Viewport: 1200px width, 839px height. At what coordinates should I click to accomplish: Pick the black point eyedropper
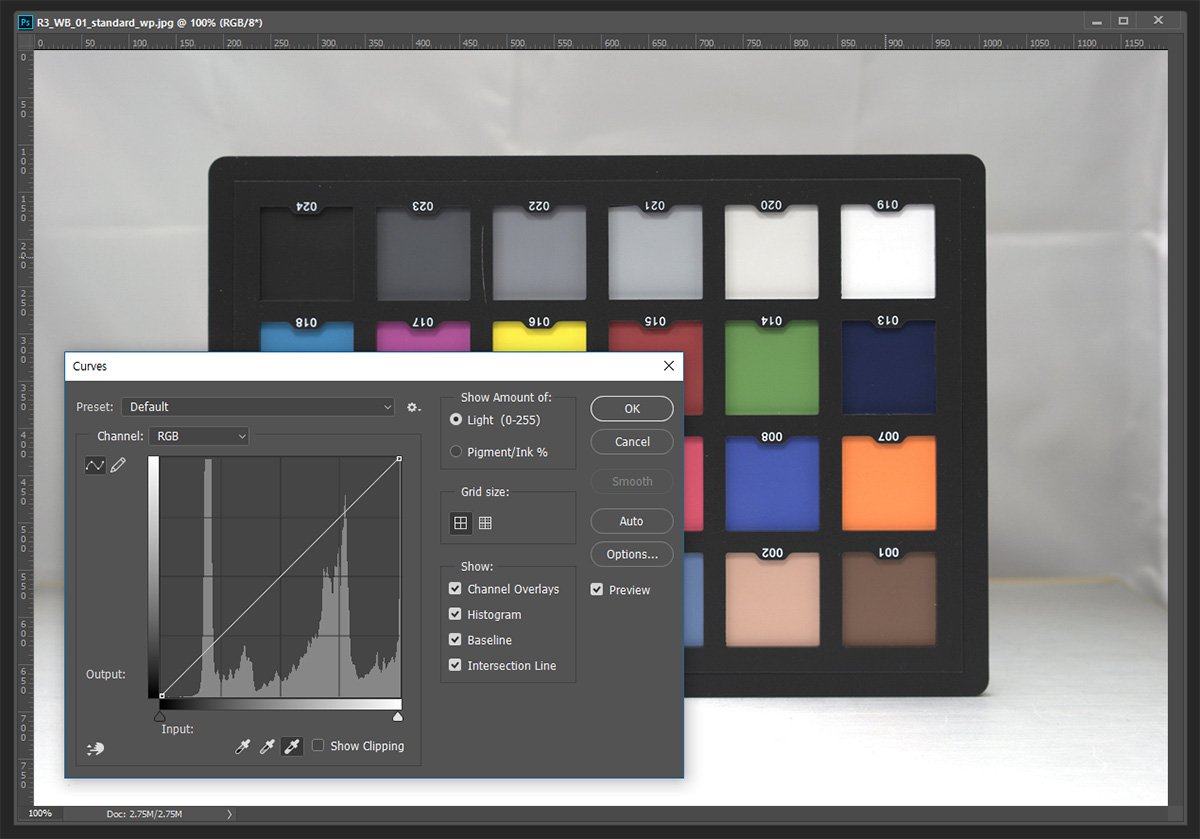pos(242,746)
